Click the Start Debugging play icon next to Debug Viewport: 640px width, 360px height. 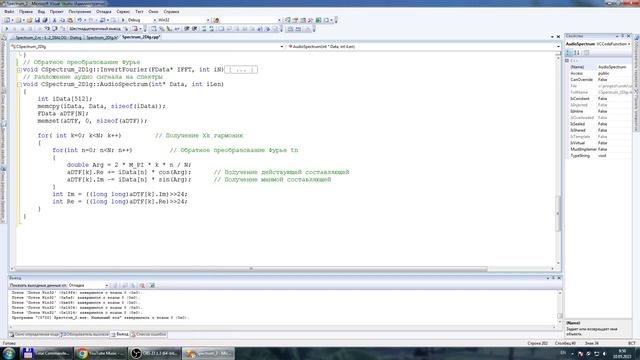pos(123,20)
